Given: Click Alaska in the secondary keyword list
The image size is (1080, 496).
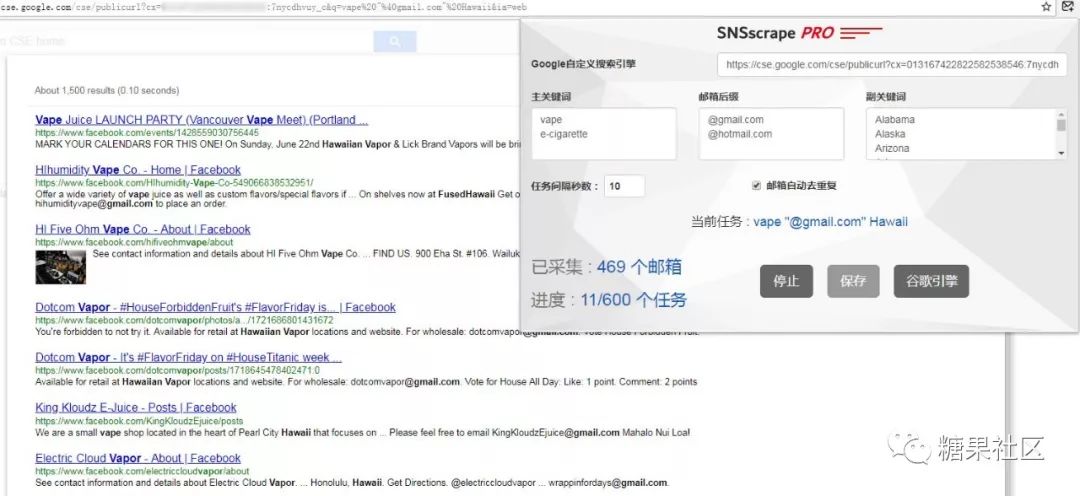Looking at the screenshot, I should coord(890,134).
